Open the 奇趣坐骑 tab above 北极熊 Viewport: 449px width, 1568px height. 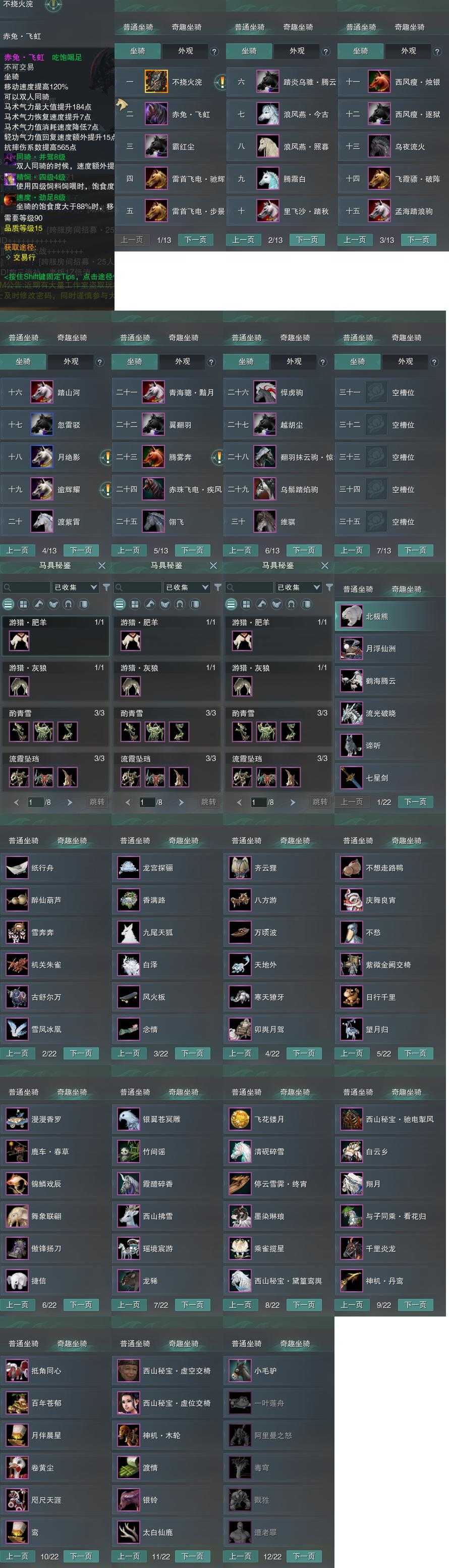[x=407, y=589]
